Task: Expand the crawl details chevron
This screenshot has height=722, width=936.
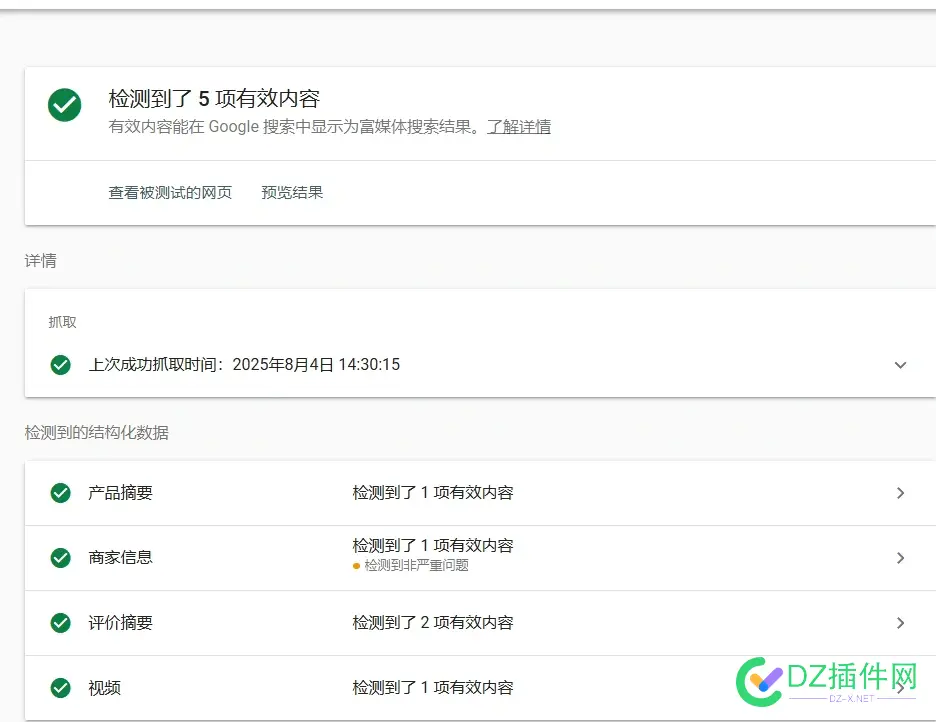Action: pos(900,365)
